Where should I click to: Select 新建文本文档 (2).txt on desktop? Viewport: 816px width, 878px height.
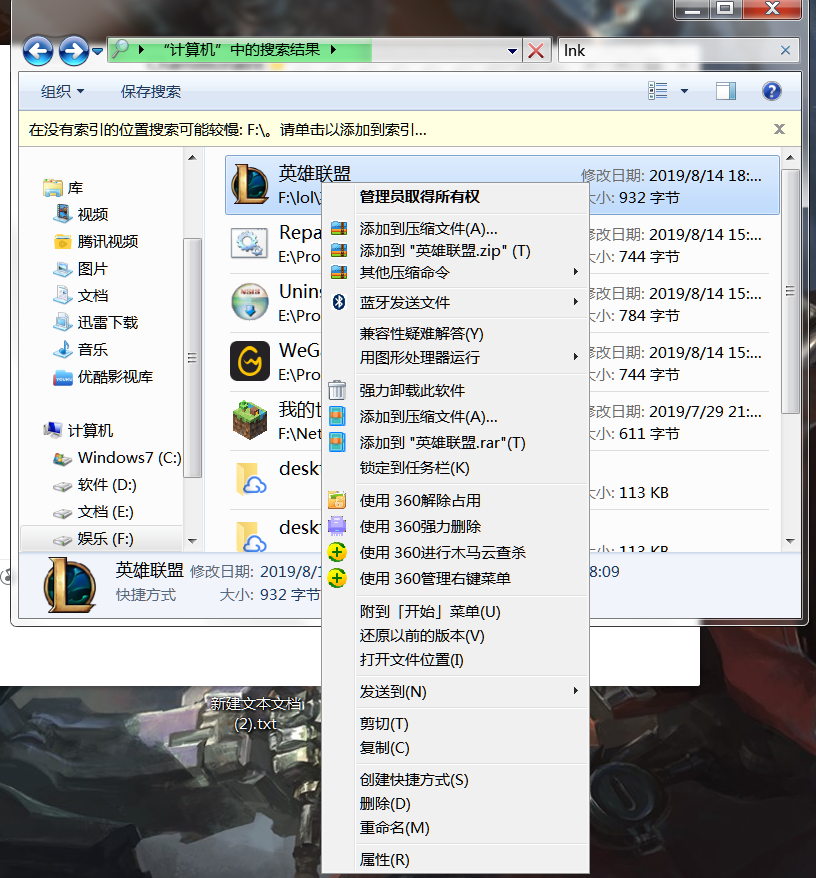point(255,713)
